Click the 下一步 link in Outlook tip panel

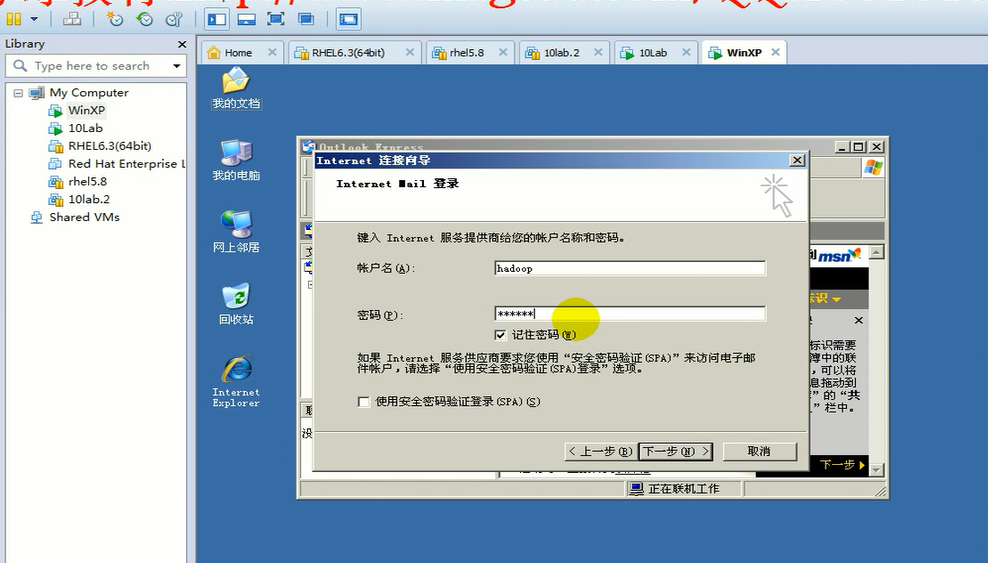coord(842,465)
